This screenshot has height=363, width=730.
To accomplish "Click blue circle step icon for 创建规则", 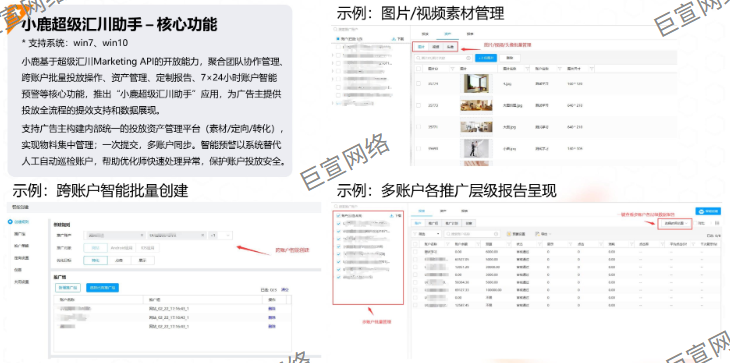I will 10,222.
